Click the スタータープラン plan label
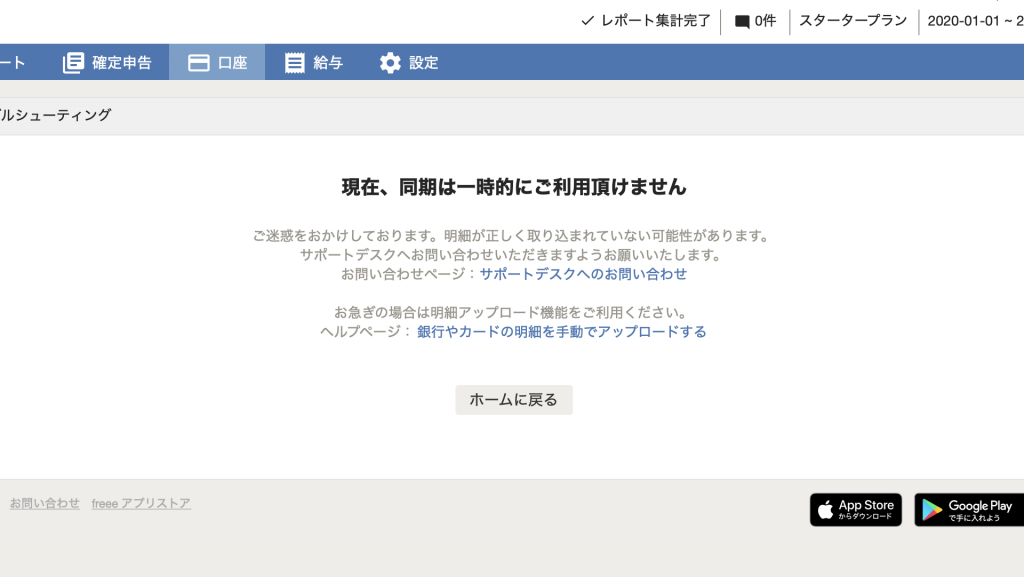Screen dimensions: 1024x577 (854, 21)
